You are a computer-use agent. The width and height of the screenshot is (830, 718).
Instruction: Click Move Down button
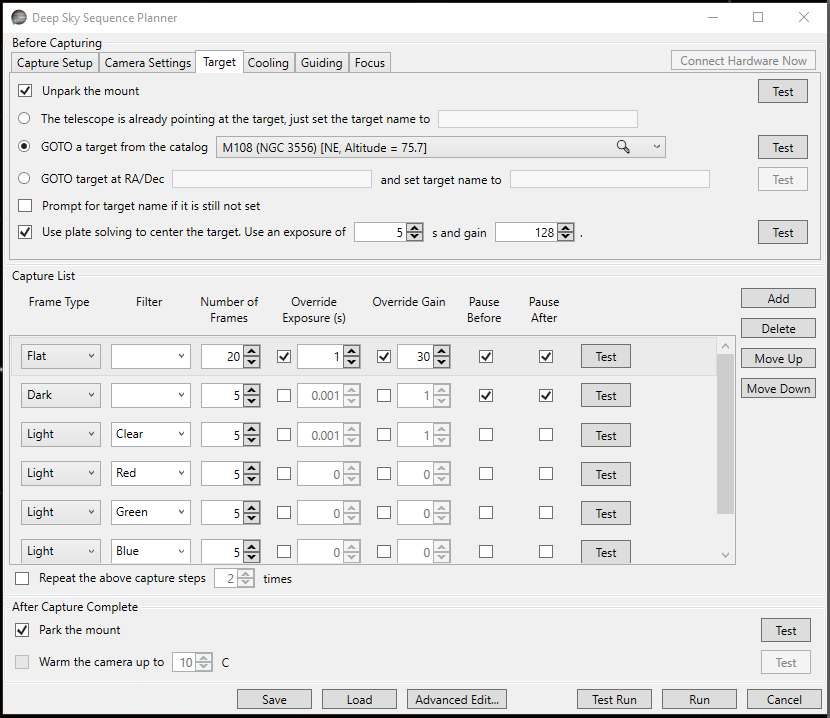778,388
